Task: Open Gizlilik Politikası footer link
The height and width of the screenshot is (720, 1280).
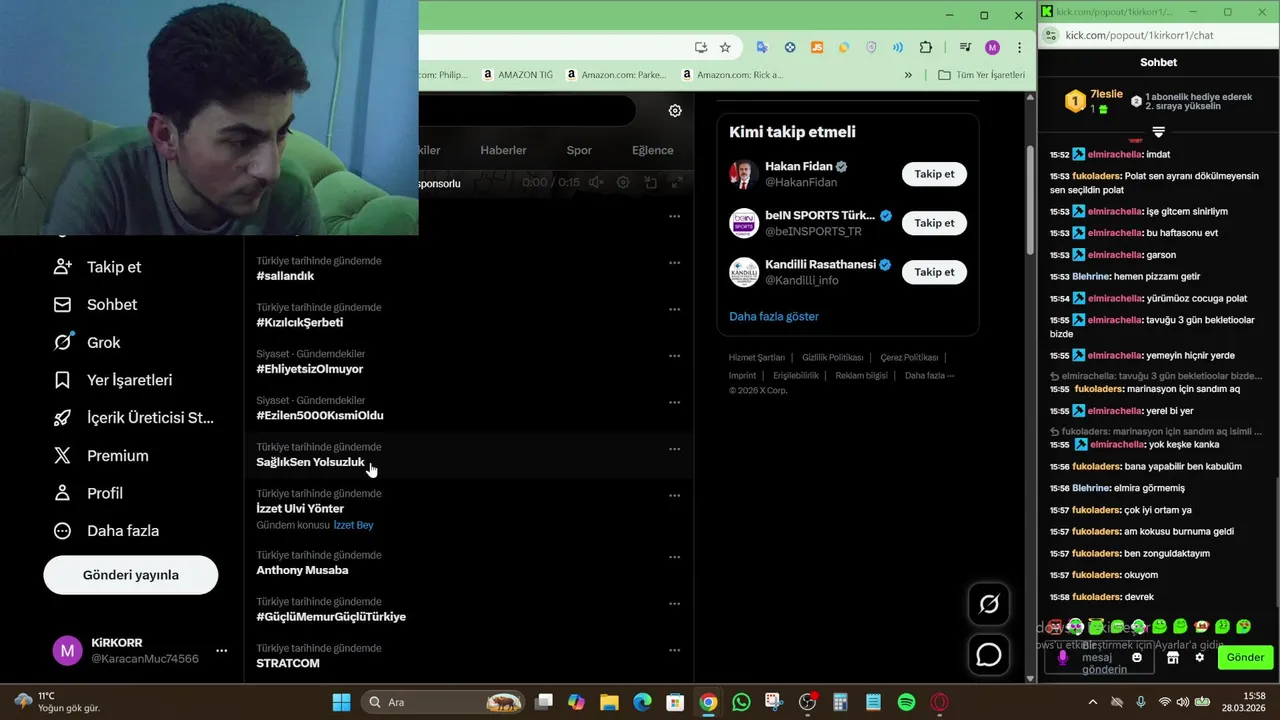Action: tap(832, 357)
